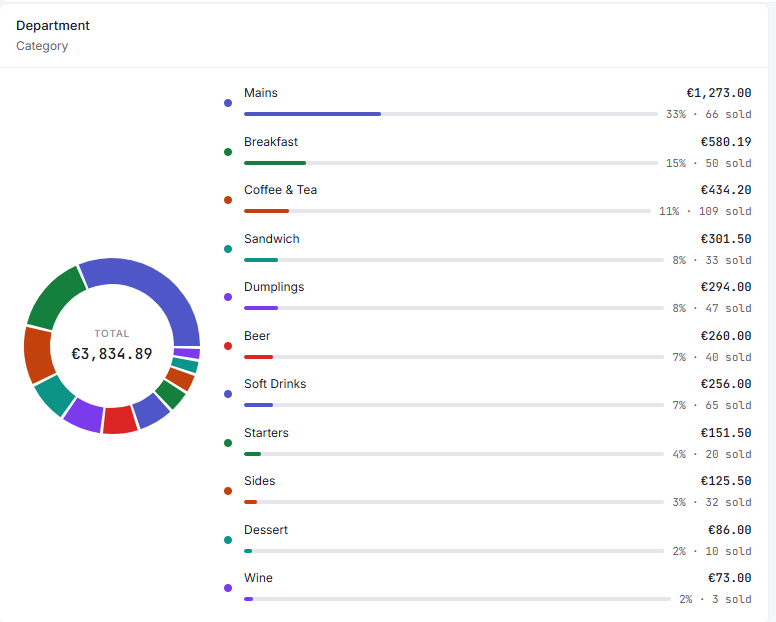The width and height of the screenshot is (776, 622).
Task: Select the Coffee & Tea category label
Action: (280, 190)
